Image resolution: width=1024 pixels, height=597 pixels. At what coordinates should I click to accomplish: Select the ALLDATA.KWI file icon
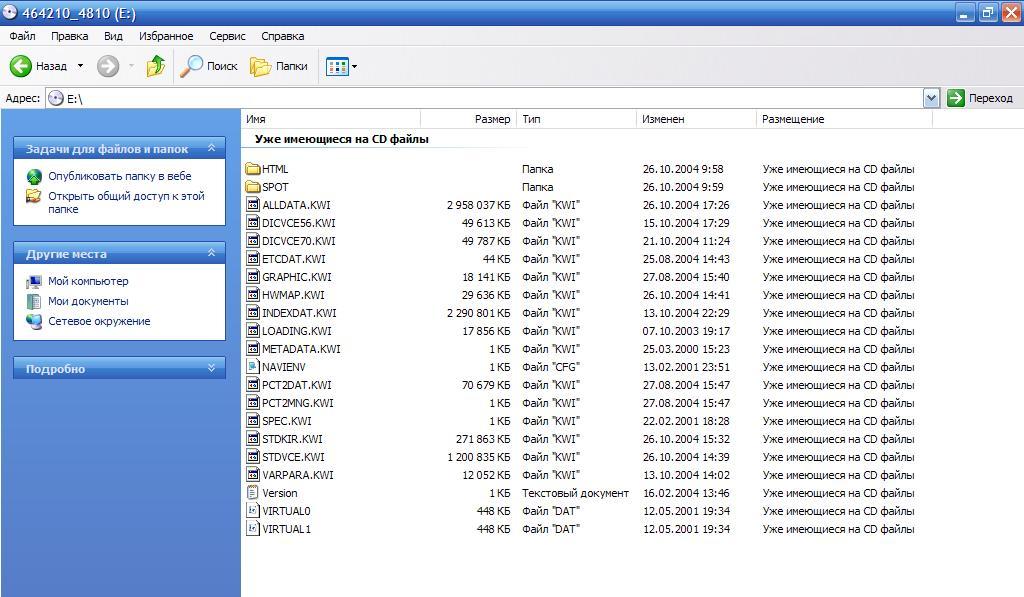(252, 205)
